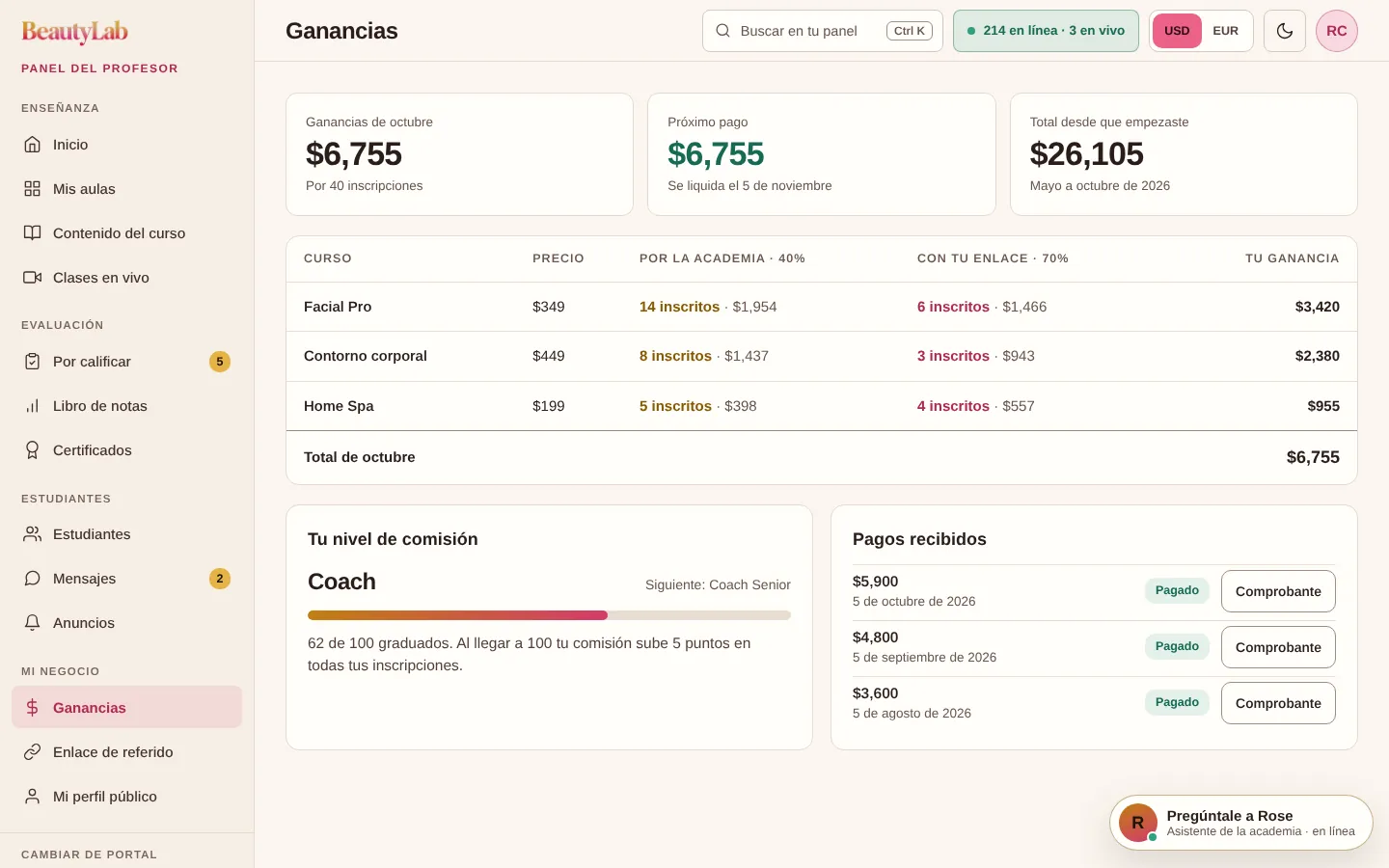The image size is (1389, 868).
Task: Click the Ganancias dollar icon
Action: (x=33, y=708)
